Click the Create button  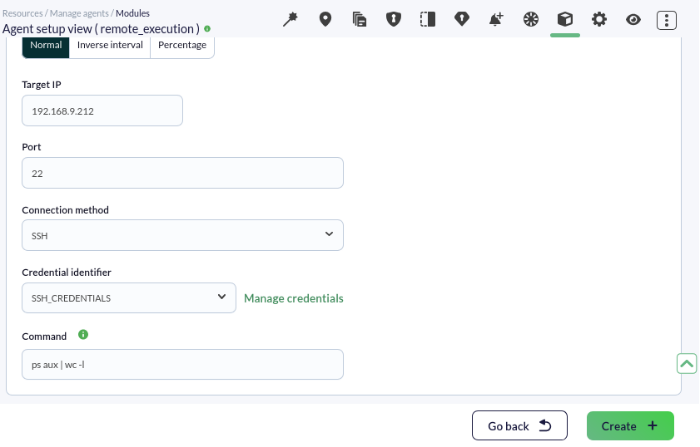630,426
